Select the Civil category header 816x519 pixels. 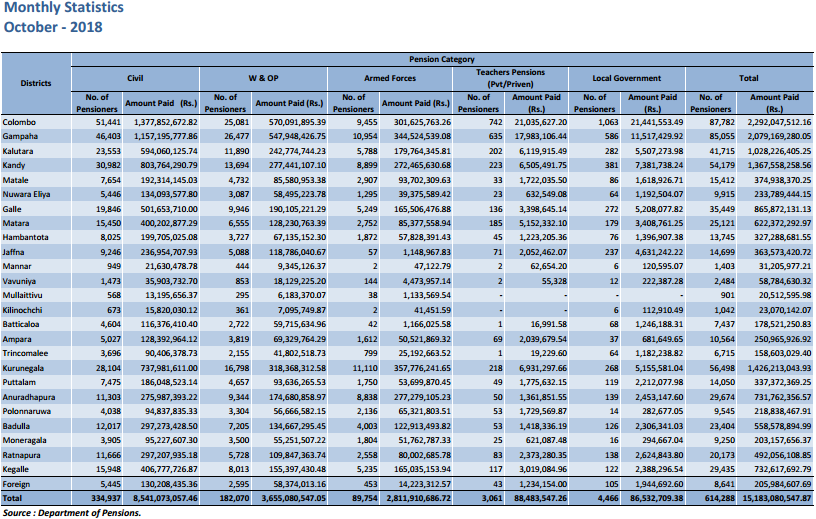pos(135,78)
